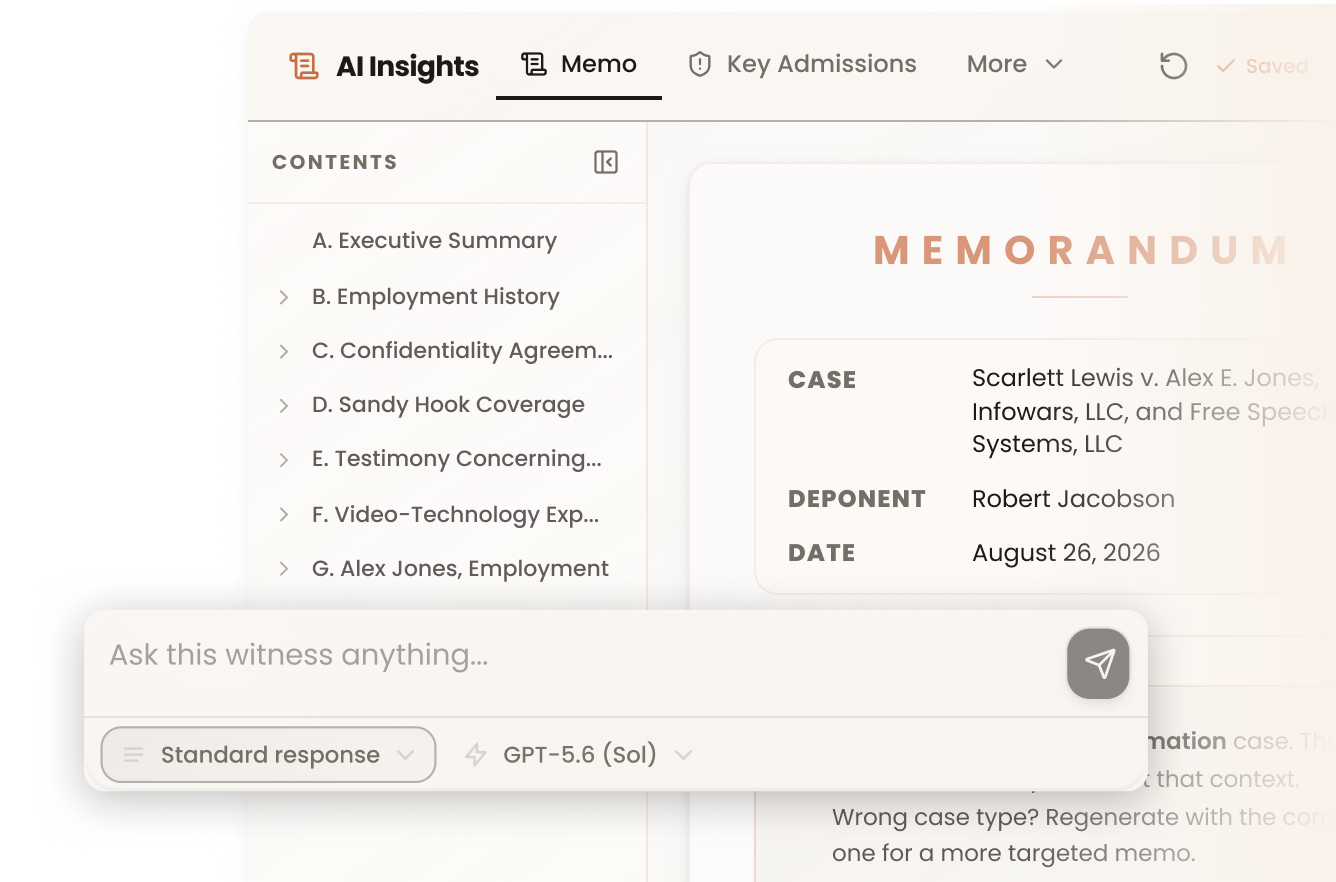The height and width of the screenshot is (882, 1336).
Task: Select B. Employment History entry
Action: coord(436,297)
